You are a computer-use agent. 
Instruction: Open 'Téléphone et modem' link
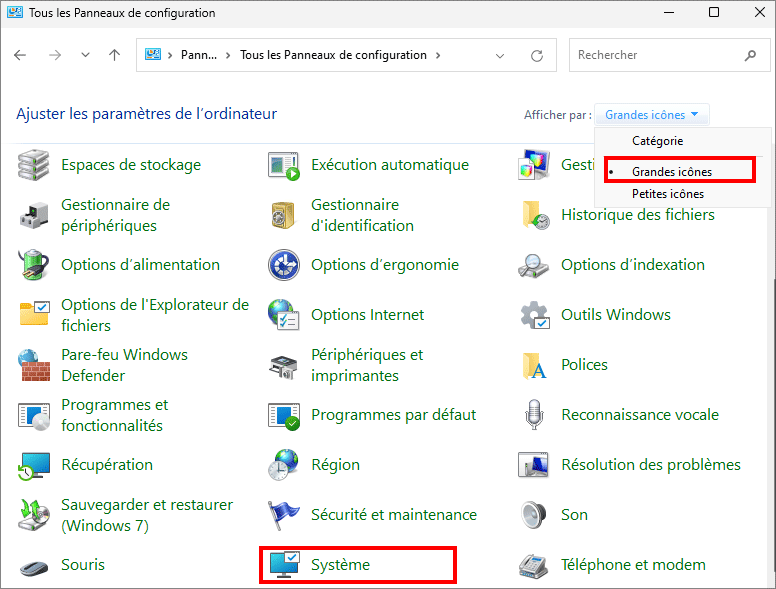[633, 565]
